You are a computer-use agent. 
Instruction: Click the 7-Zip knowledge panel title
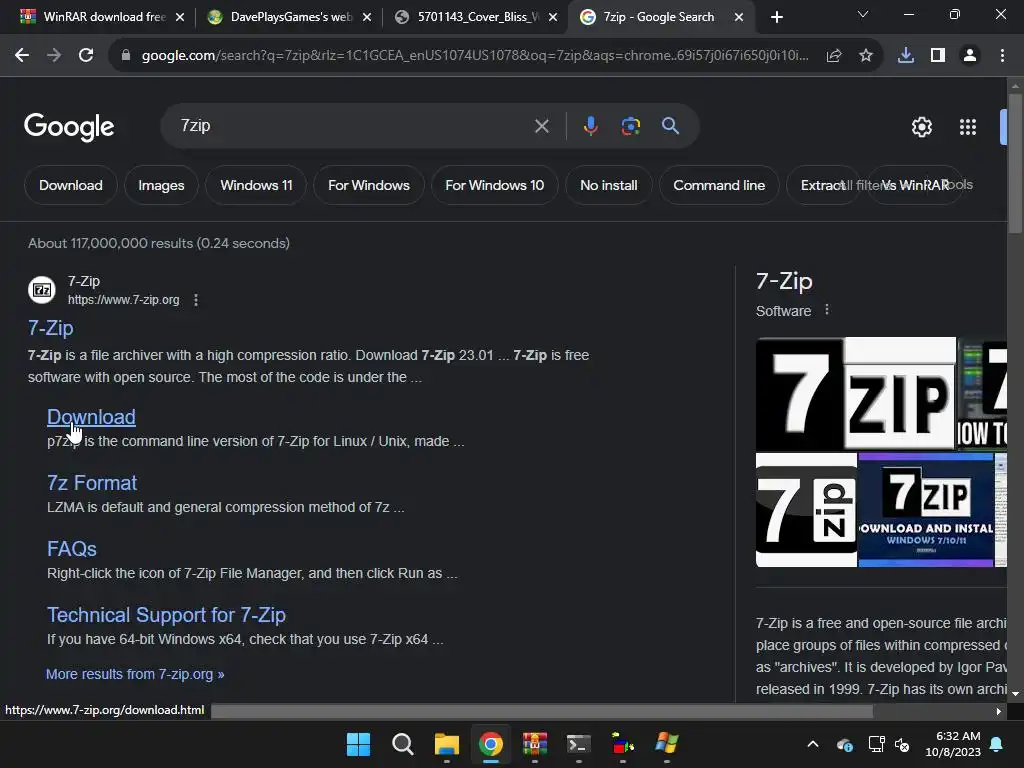tap(784, 281)
